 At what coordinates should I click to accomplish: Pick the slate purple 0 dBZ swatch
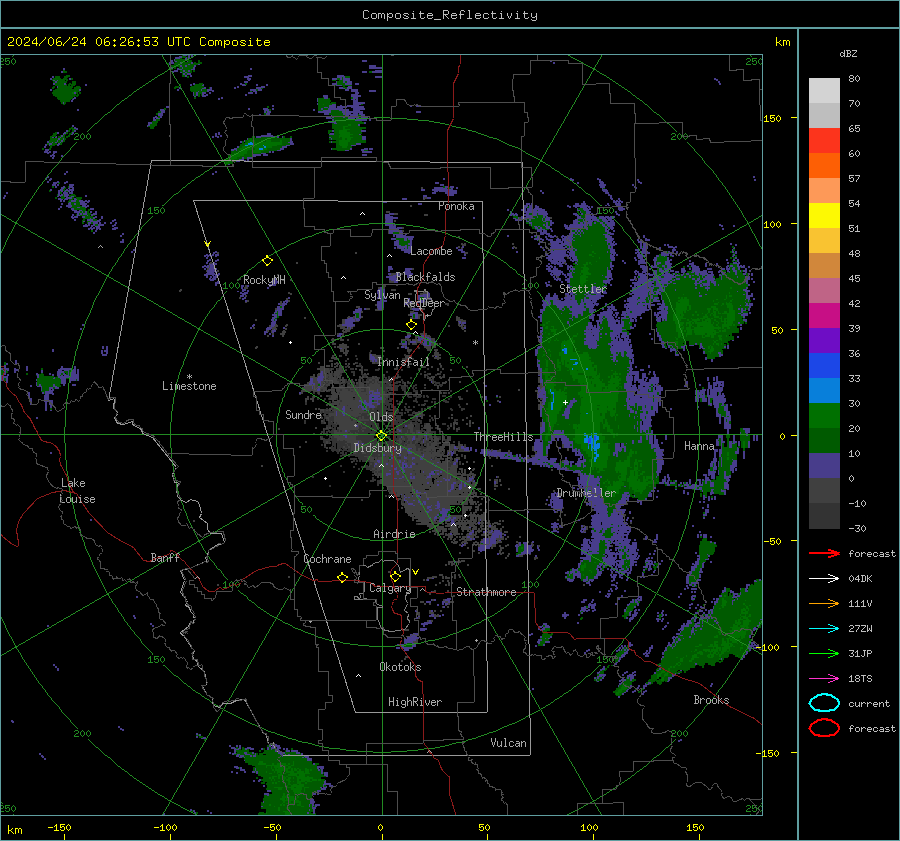click(x=824, y=465)
